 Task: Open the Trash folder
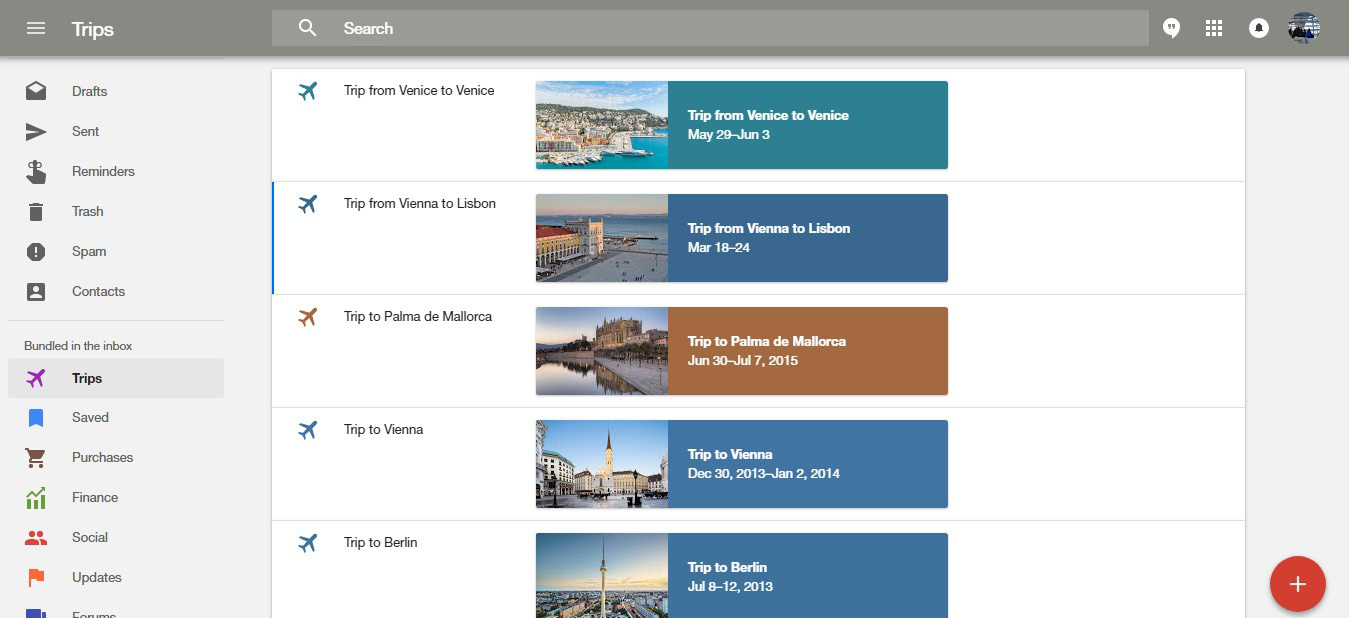(x=87, y=211)
